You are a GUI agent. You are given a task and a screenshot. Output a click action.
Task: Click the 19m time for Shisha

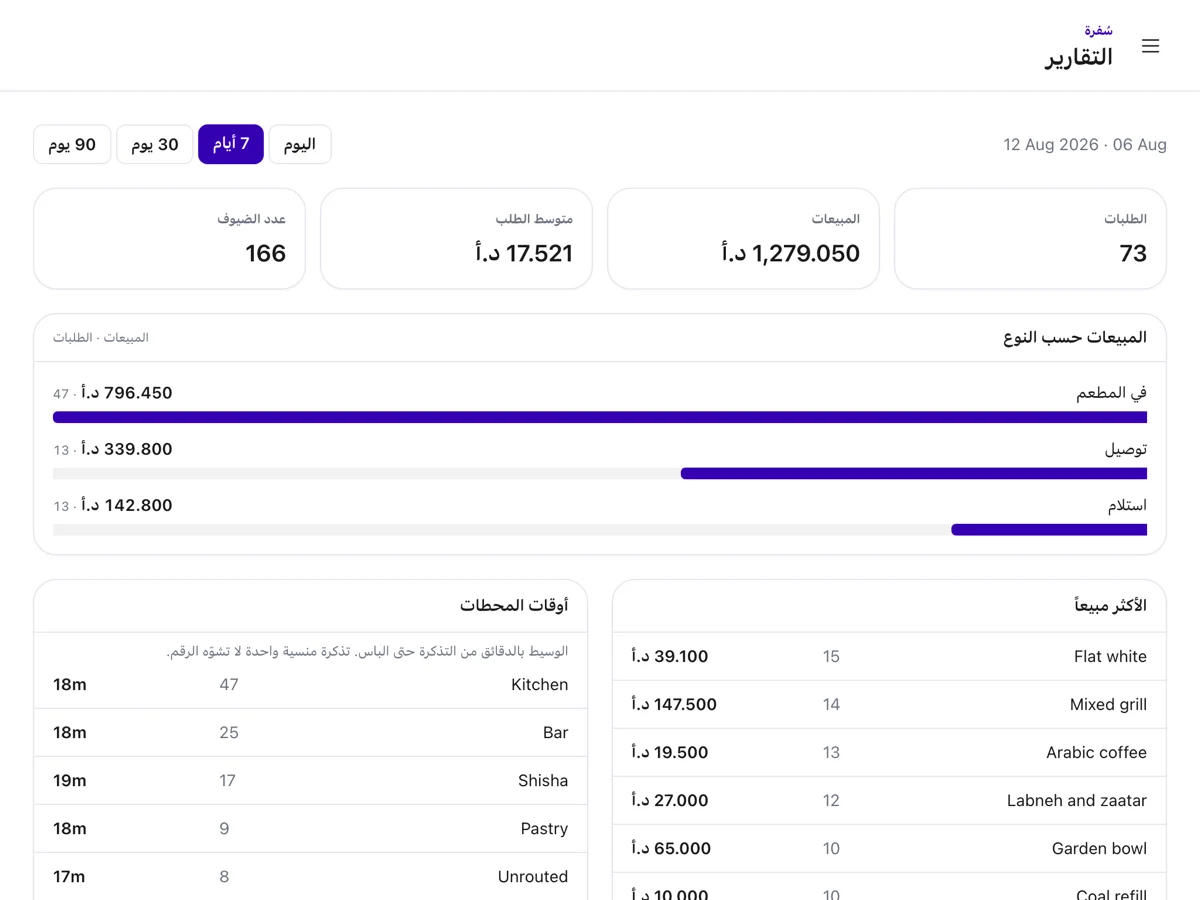click(x=70, y=781)
